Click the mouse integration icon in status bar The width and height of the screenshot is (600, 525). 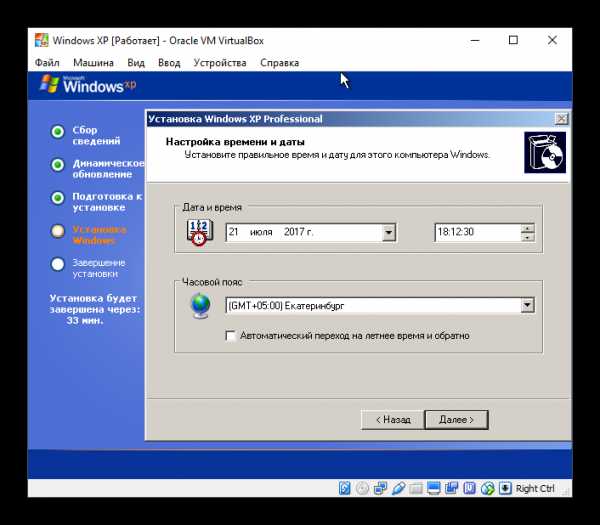coord(485,488)
